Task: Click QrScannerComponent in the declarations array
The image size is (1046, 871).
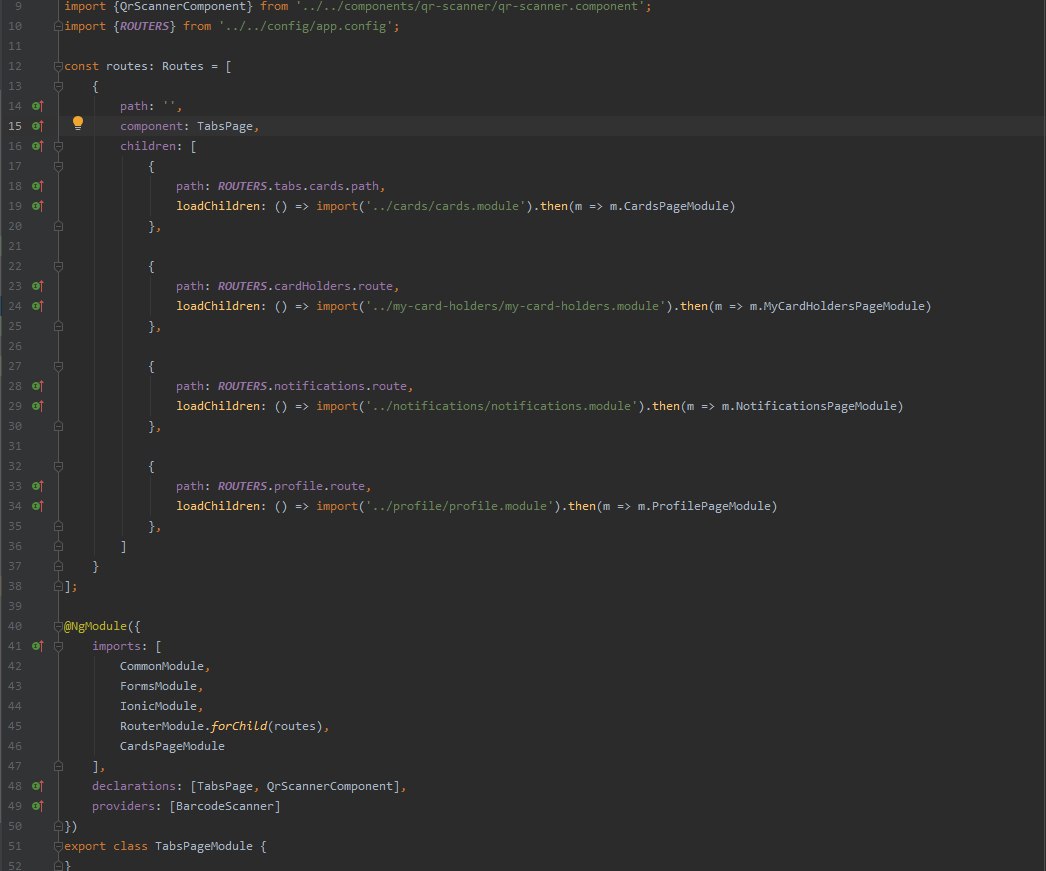Action: click(330, 786)
